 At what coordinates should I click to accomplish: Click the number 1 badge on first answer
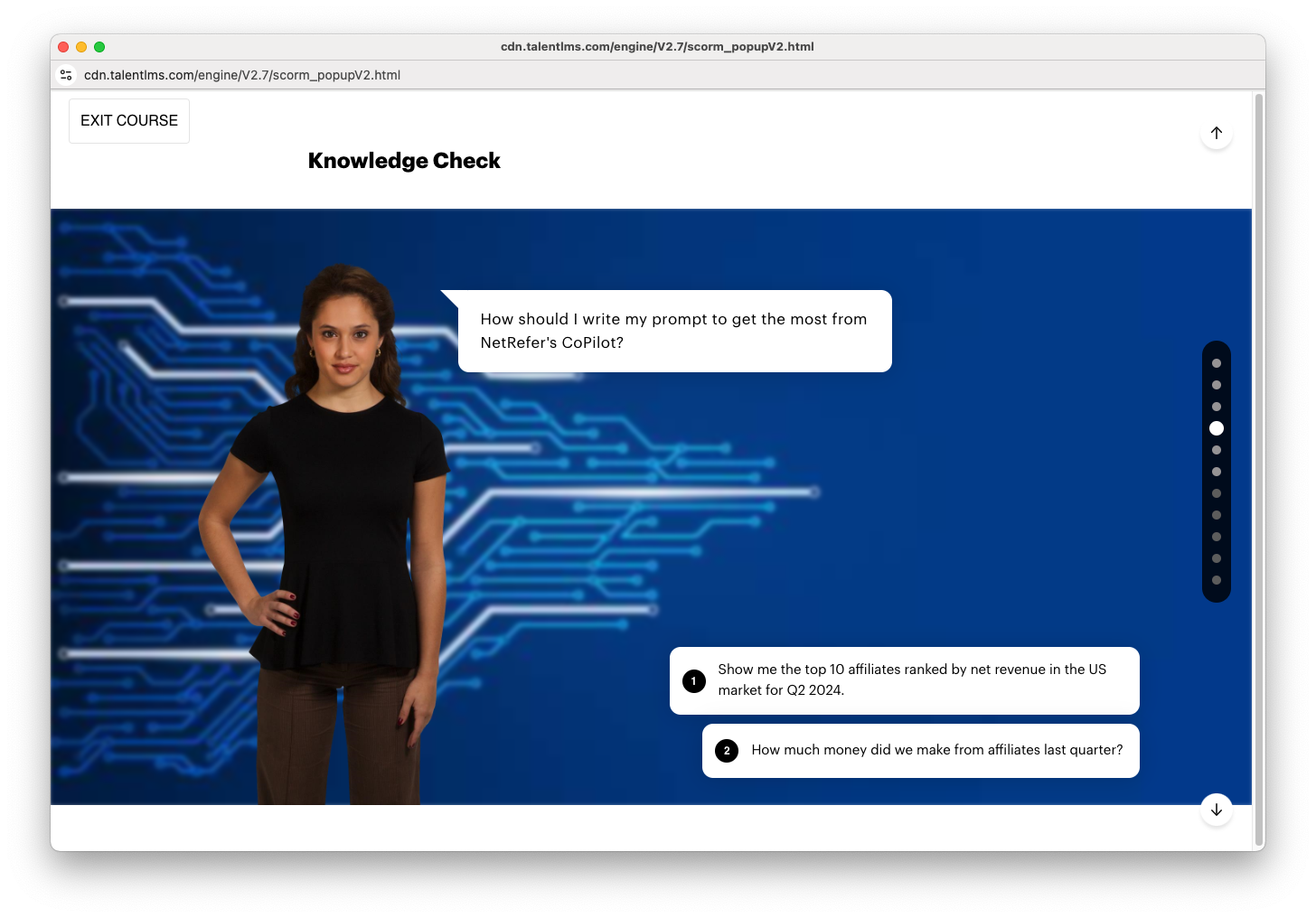pyautogui.click(x=694, y=681)
